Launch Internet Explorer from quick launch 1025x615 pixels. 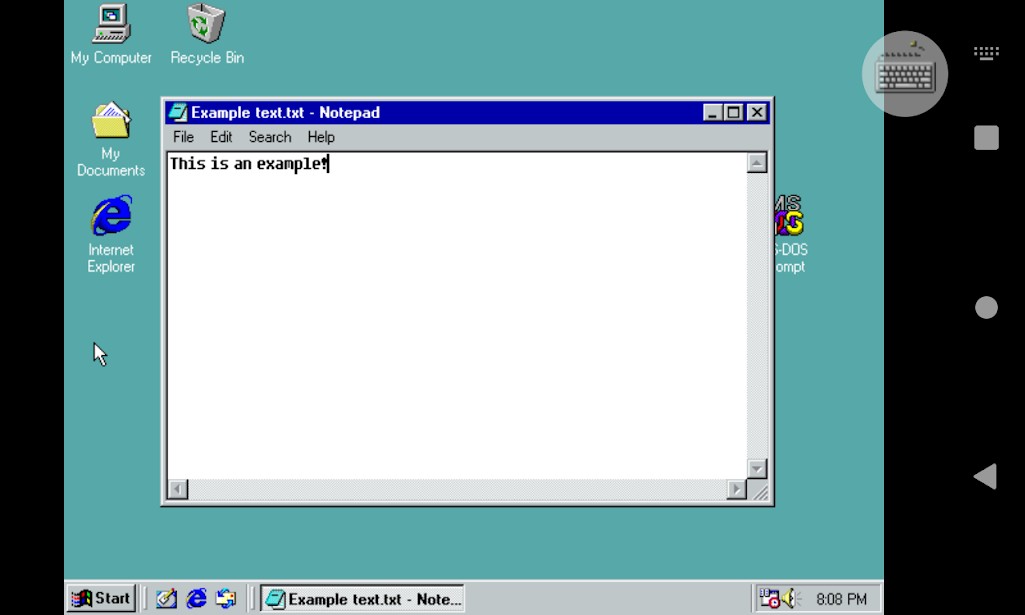click(x=196, y=598)
